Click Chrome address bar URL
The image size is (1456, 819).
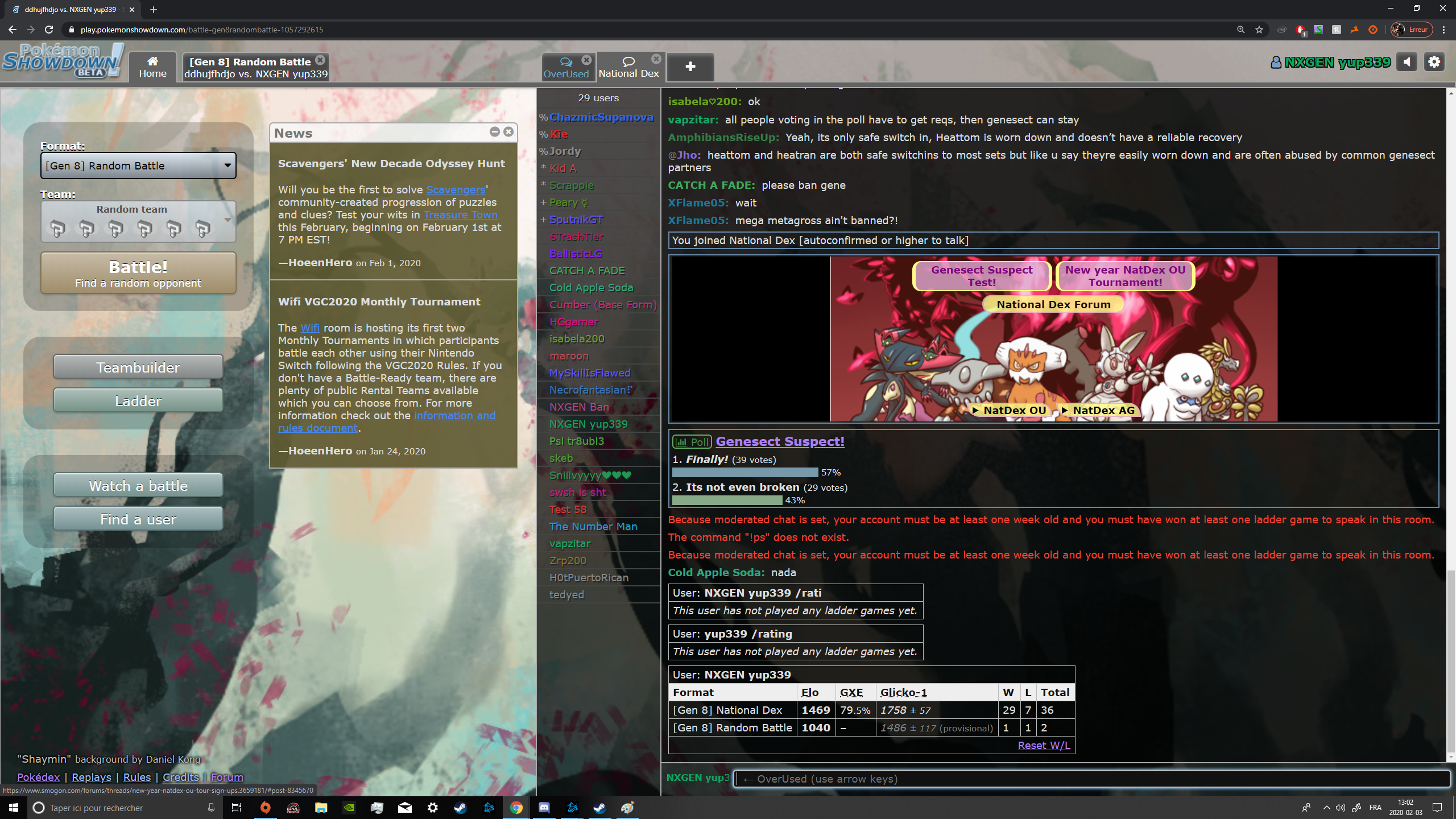[x=202, y=30]
